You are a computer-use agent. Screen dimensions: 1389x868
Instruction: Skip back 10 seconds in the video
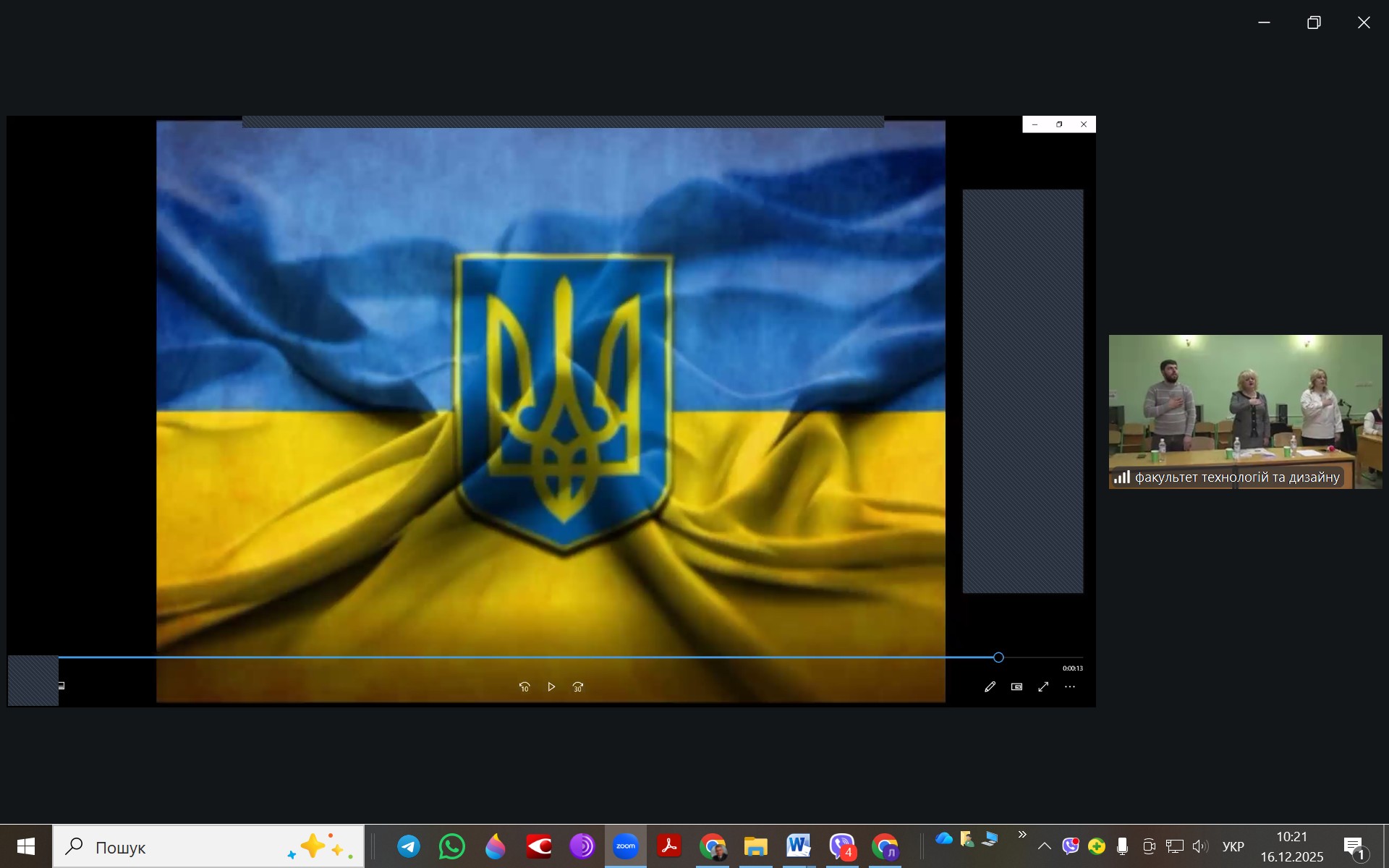pyautogui.click(x=524, y=686)
